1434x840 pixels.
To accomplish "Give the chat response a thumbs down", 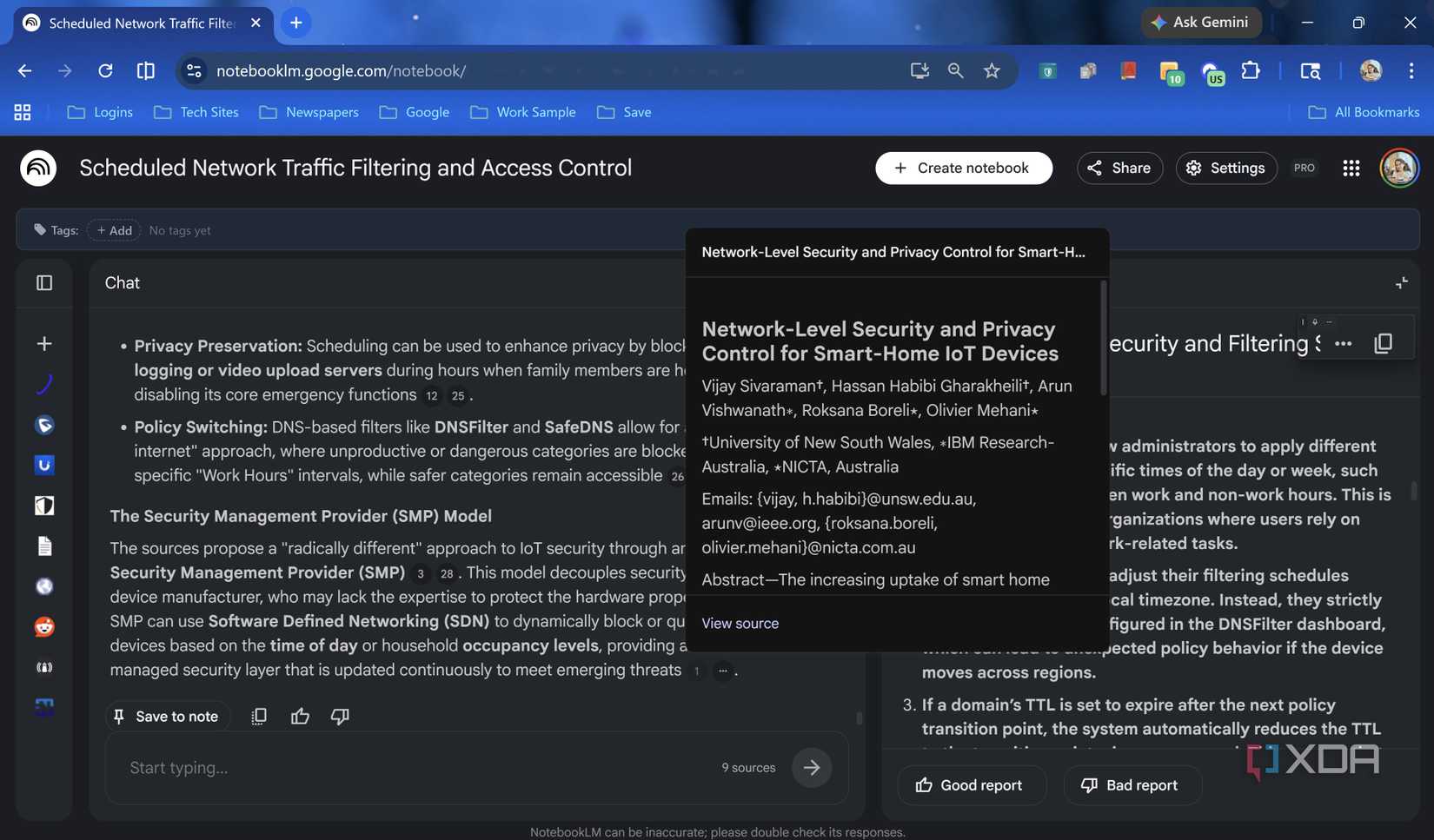I will (340, 716).
